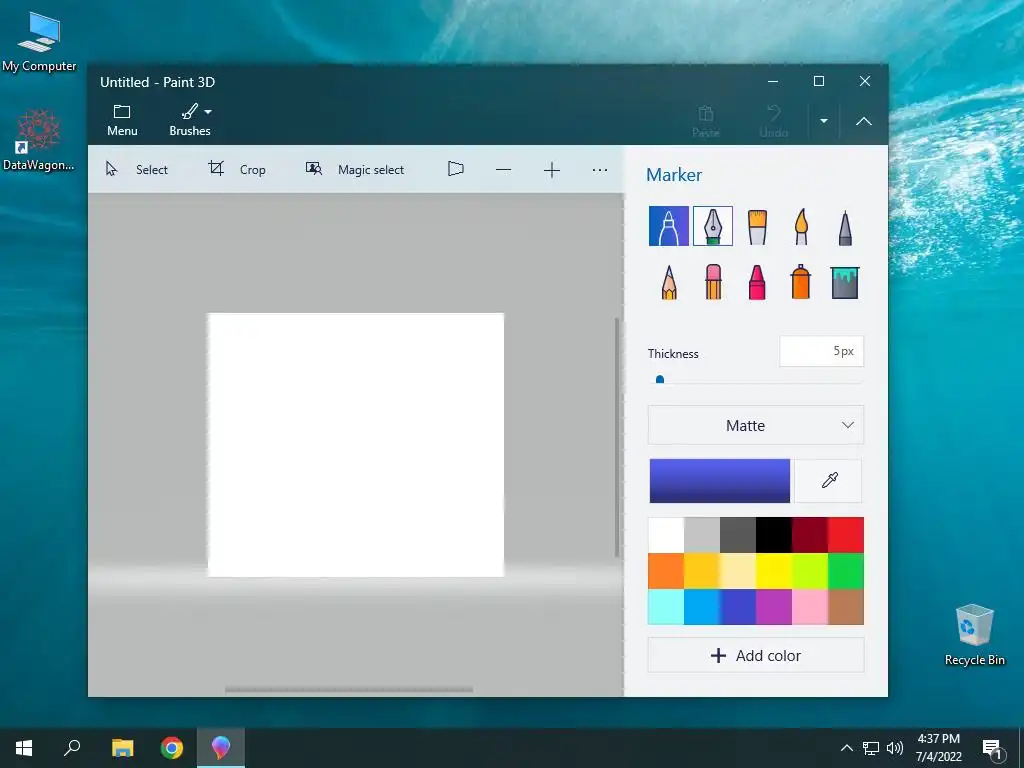Image resolution: width=1024 pixels, height=768 pixels.
Task: Open File Explorer from the taskbar
Action: [x=122, y=748]
